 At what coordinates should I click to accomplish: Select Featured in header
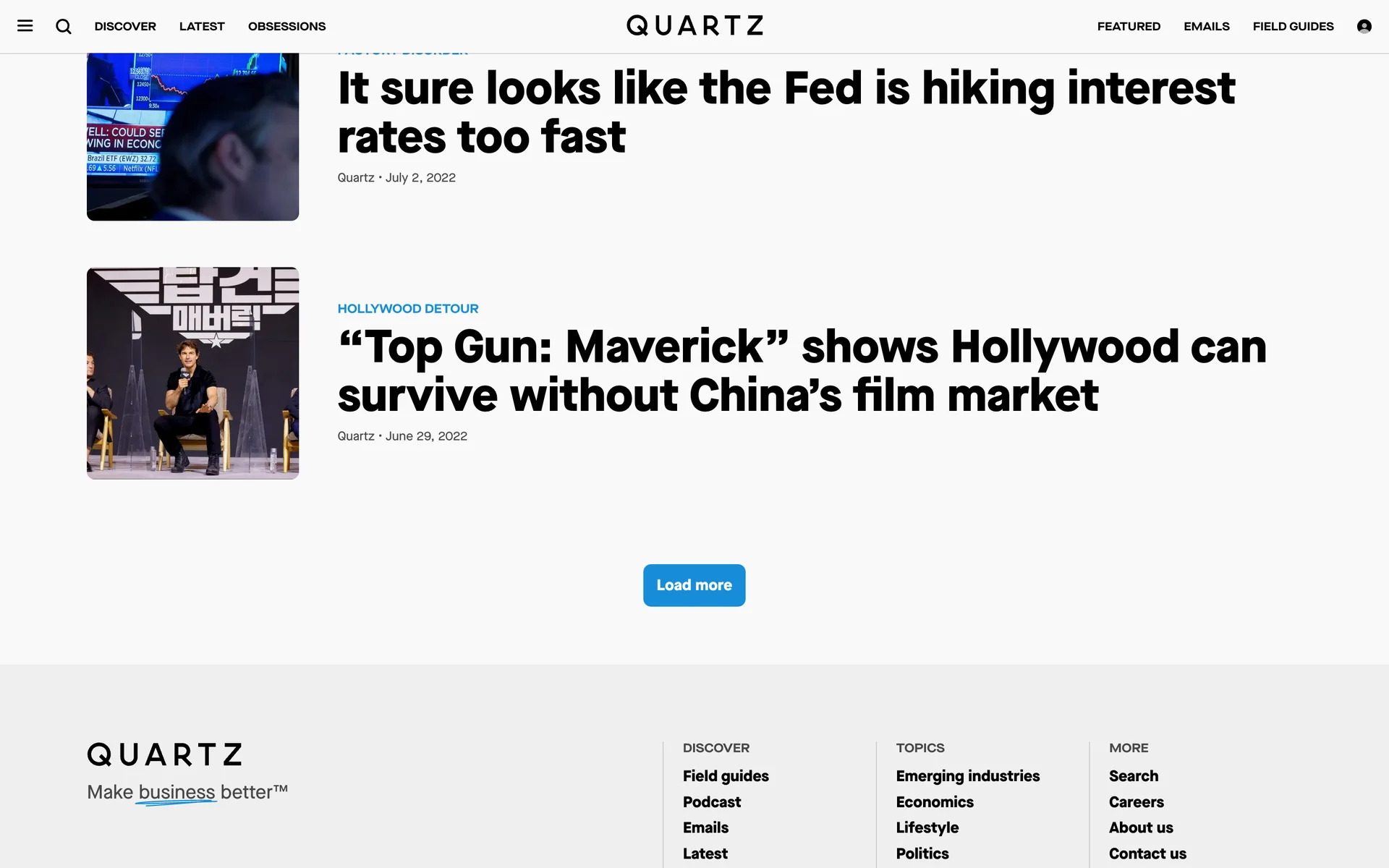(1129, 26)
